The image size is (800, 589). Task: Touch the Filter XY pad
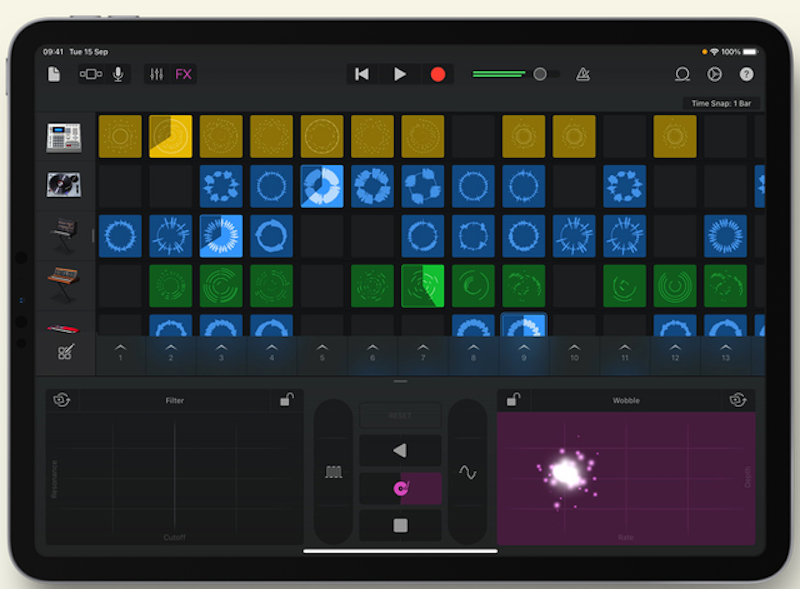[x=174, y=479]
